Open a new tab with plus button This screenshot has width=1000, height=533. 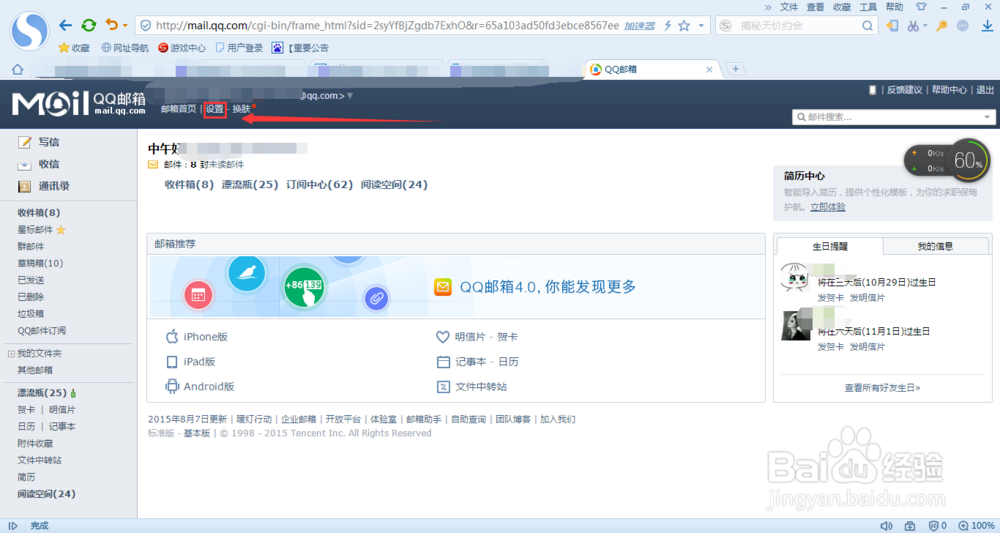735,69
